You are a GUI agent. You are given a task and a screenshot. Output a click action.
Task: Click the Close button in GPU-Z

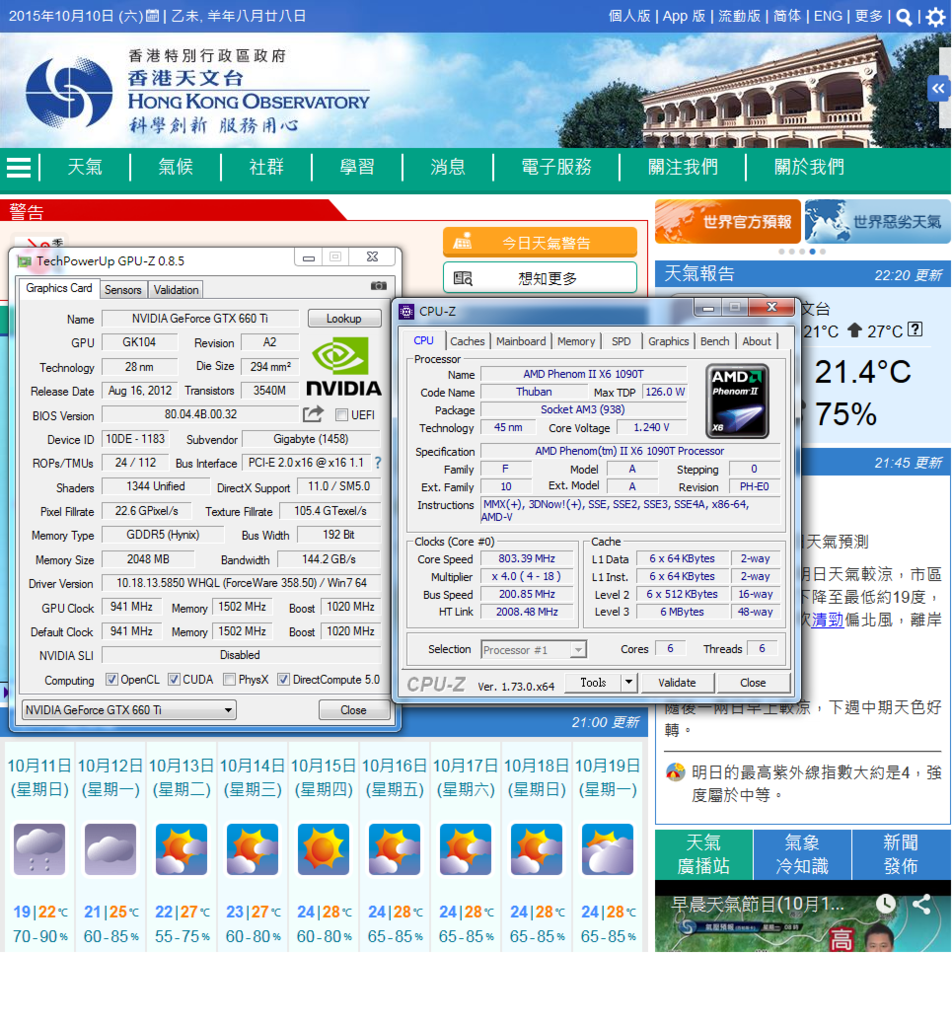point(353,709)
